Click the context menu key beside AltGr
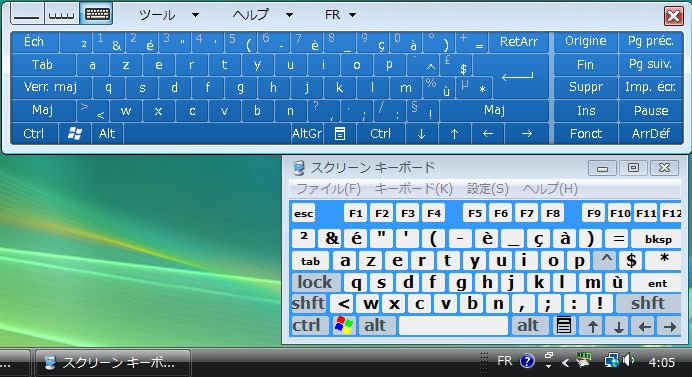Viewport: 692px width, 377px height. 339,133
